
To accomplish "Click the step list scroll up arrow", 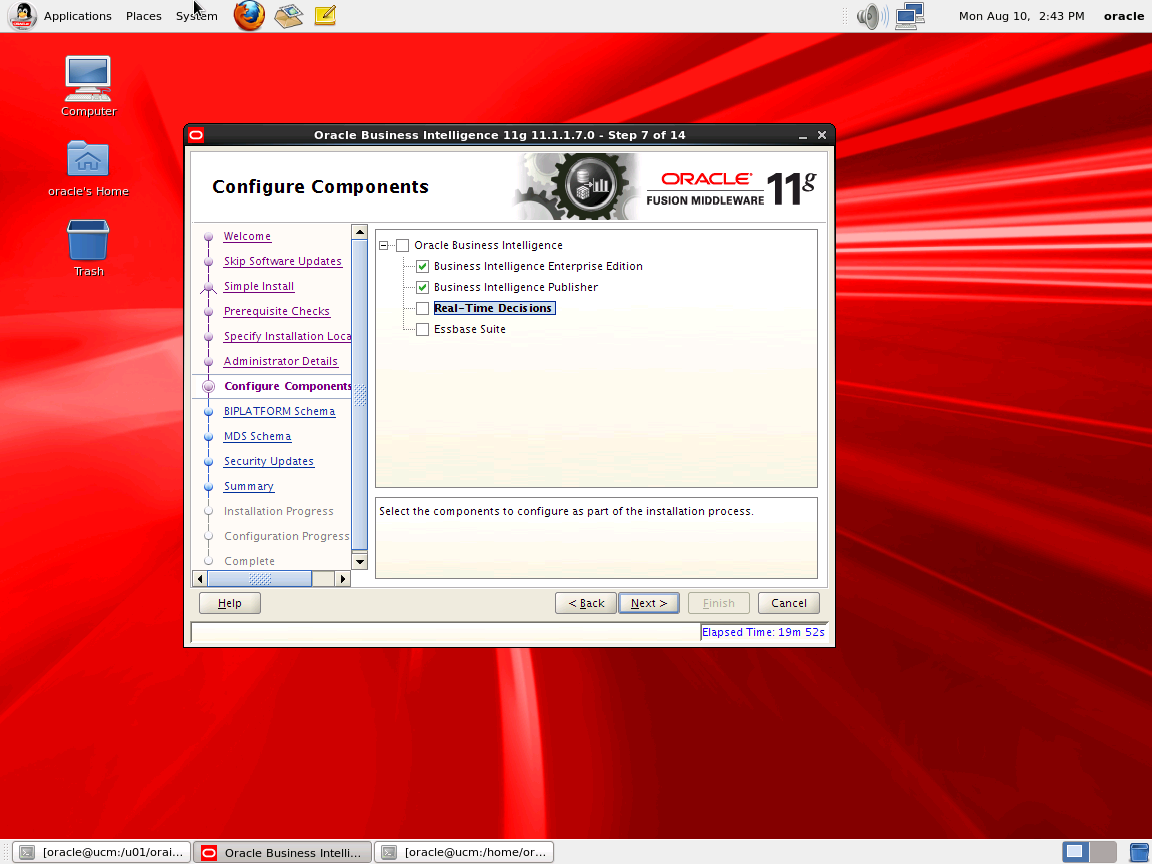I will 359,232.
